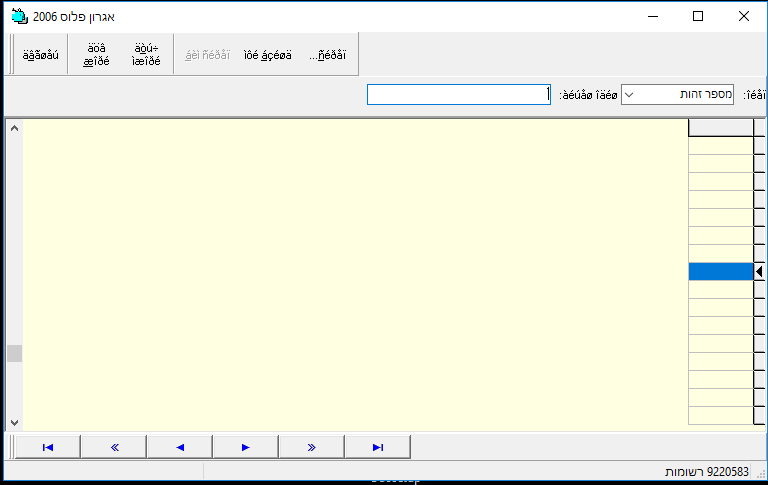Apply filter by selection 'ìôé áçéøä'
The image size is (768, 485).
pos(267,55)
